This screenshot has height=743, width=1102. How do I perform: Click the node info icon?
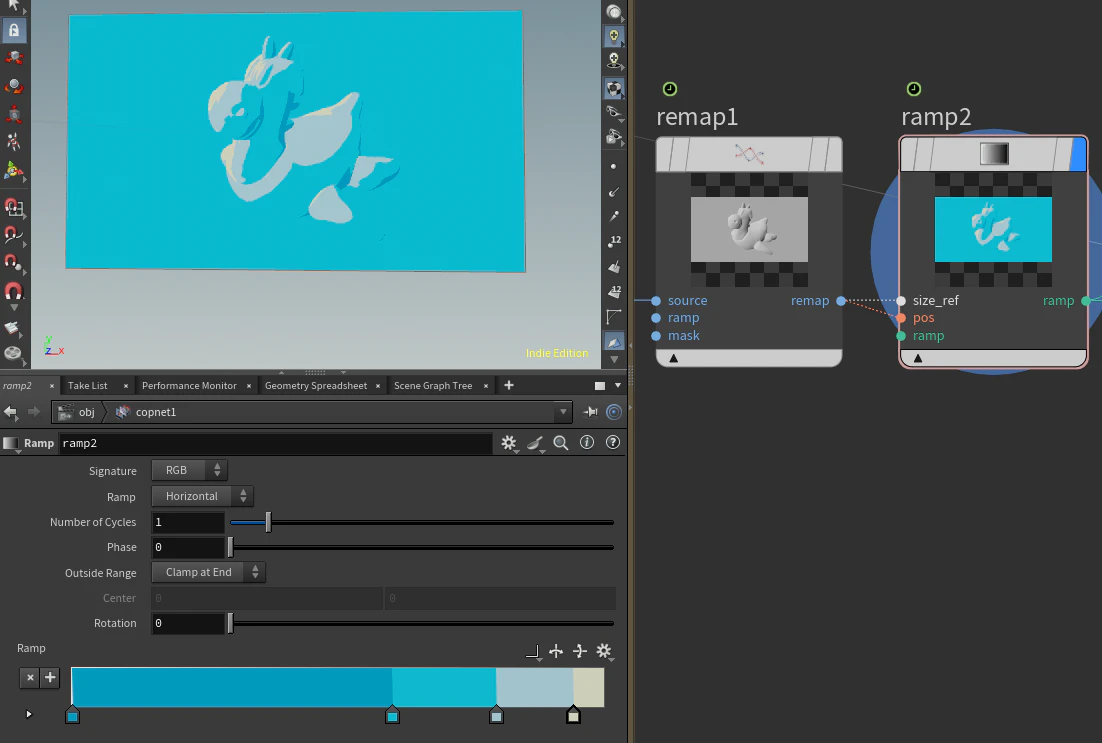click(587, 442)
